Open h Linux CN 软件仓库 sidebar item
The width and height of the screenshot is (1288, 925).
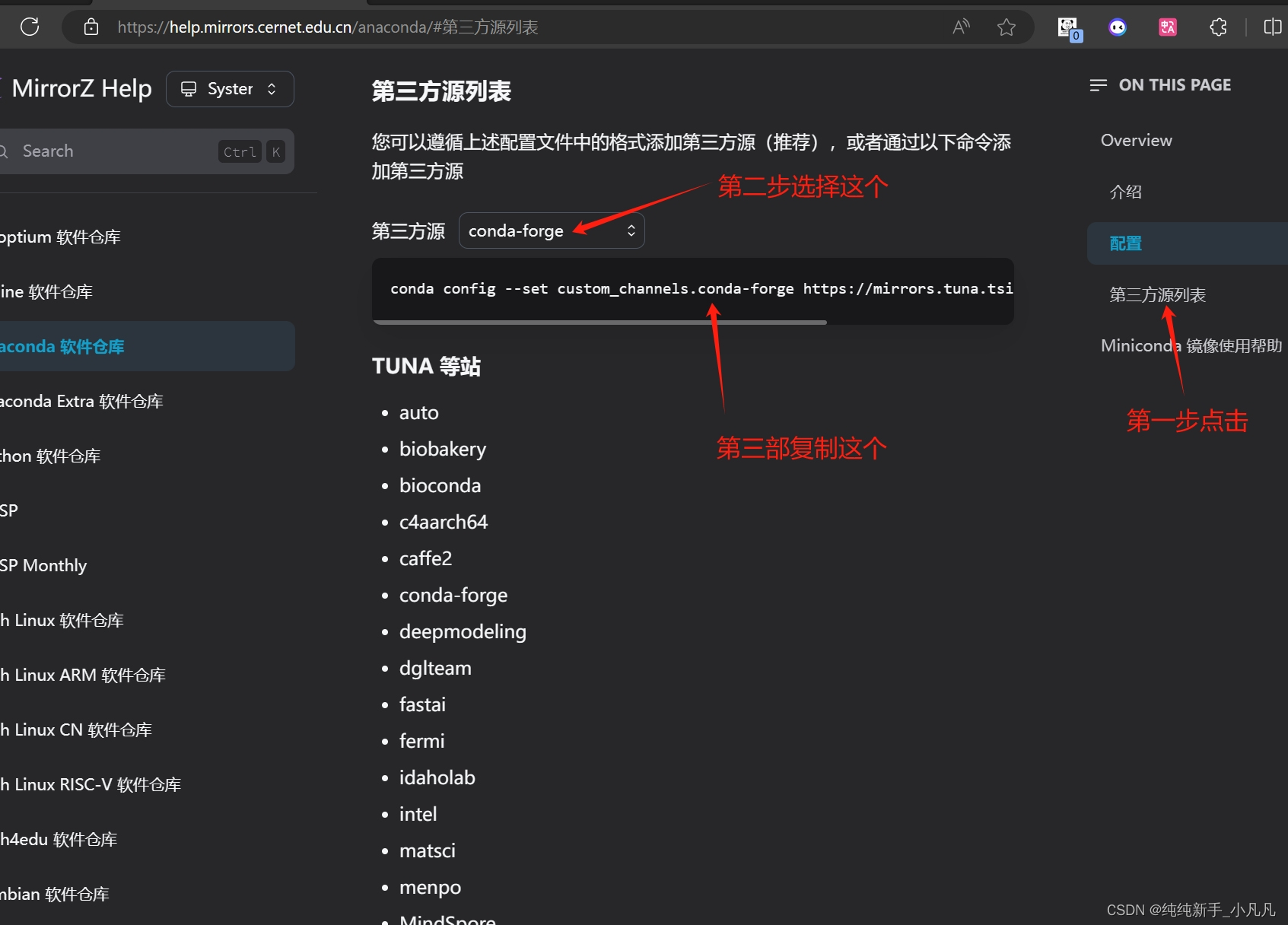(76, 730)
